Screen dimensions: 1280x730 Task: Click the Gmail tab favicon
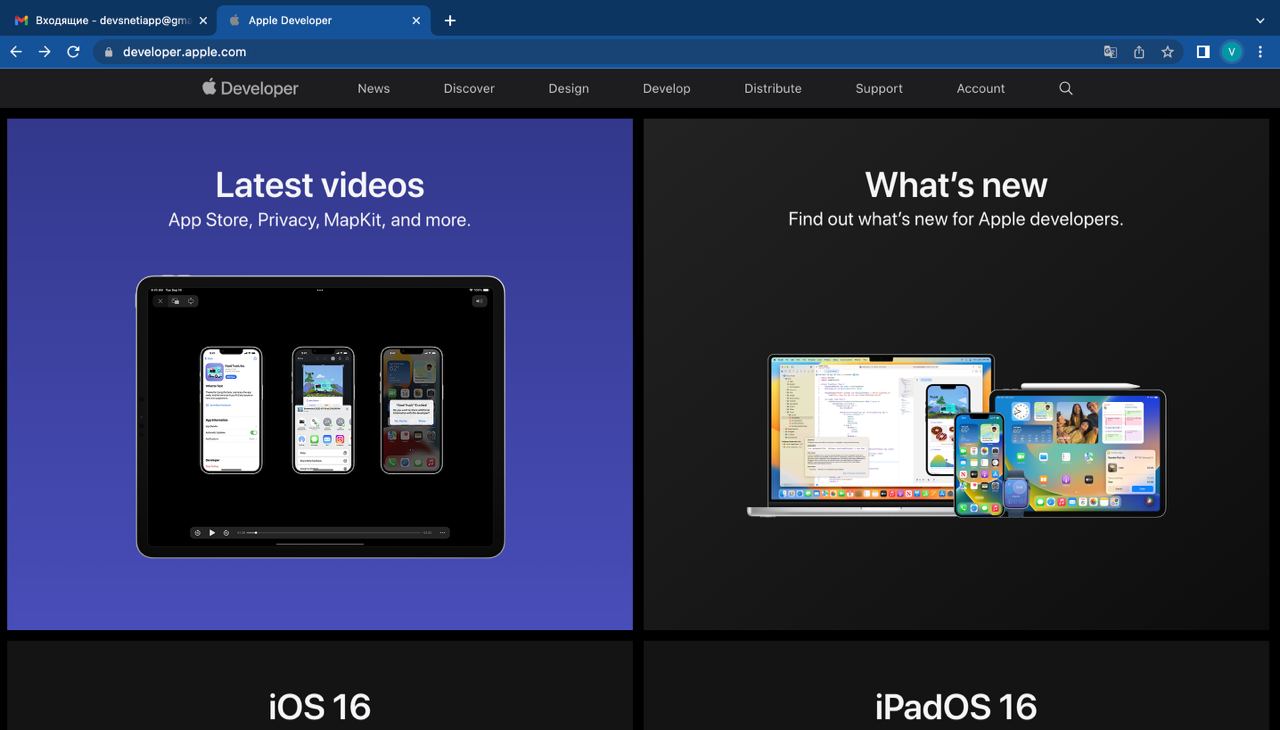tap(21, 20)
